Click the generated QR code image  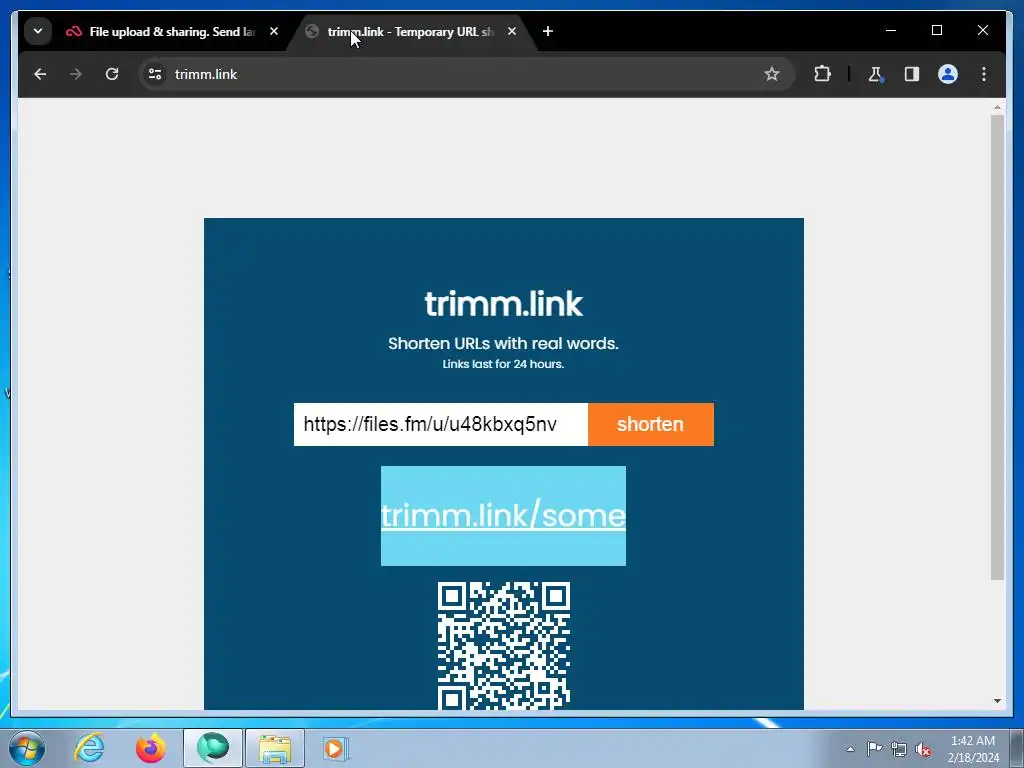504,645
